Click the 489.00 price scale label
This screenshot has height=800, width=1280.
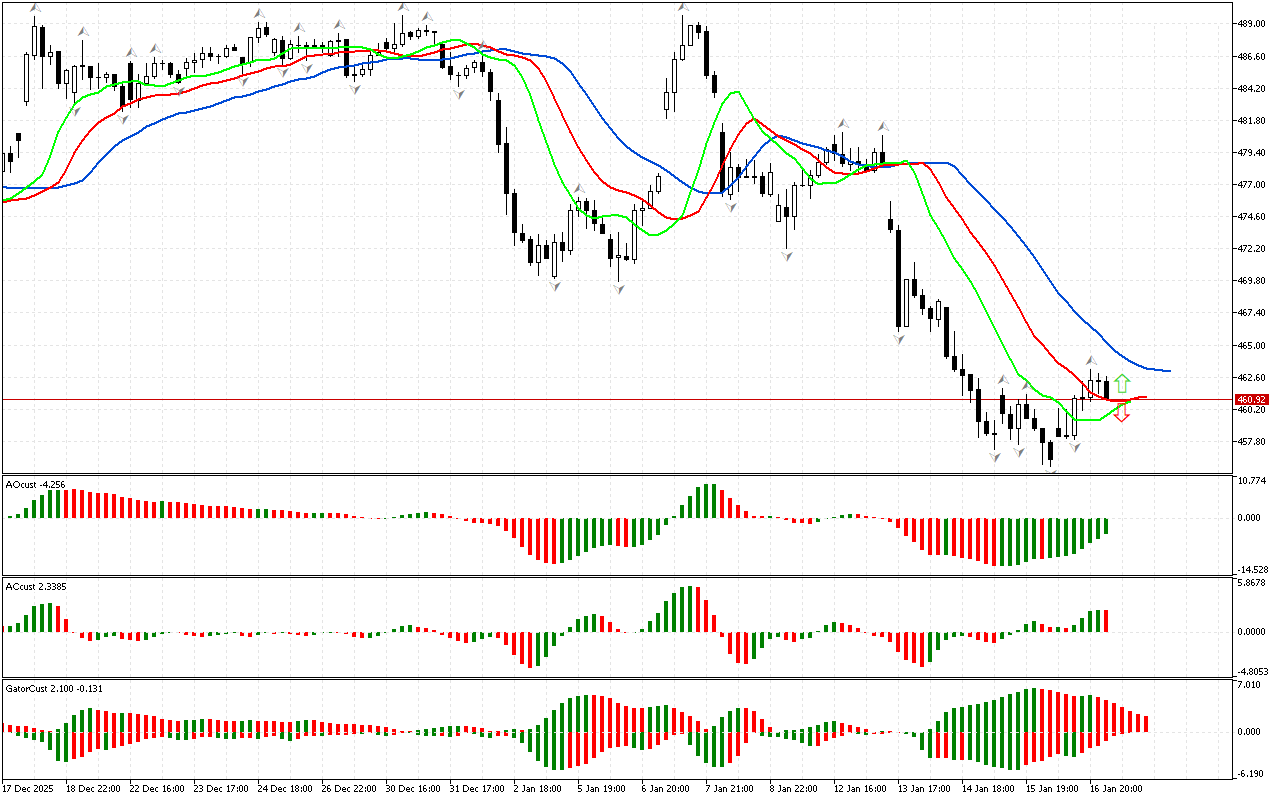point(1251,24)
